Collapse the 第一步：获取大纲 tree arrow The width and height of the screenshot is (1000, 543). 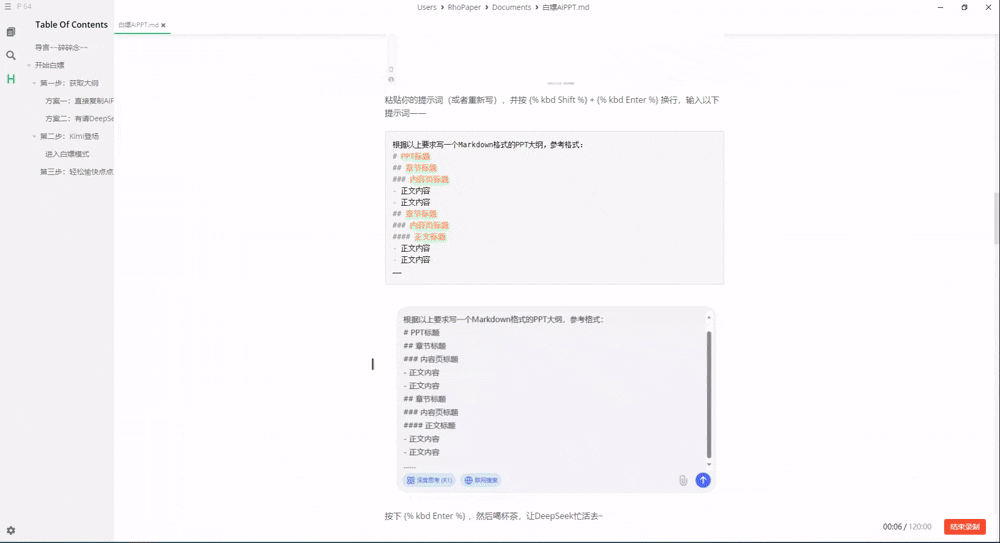pyautogui.click(x=34, y=83)
